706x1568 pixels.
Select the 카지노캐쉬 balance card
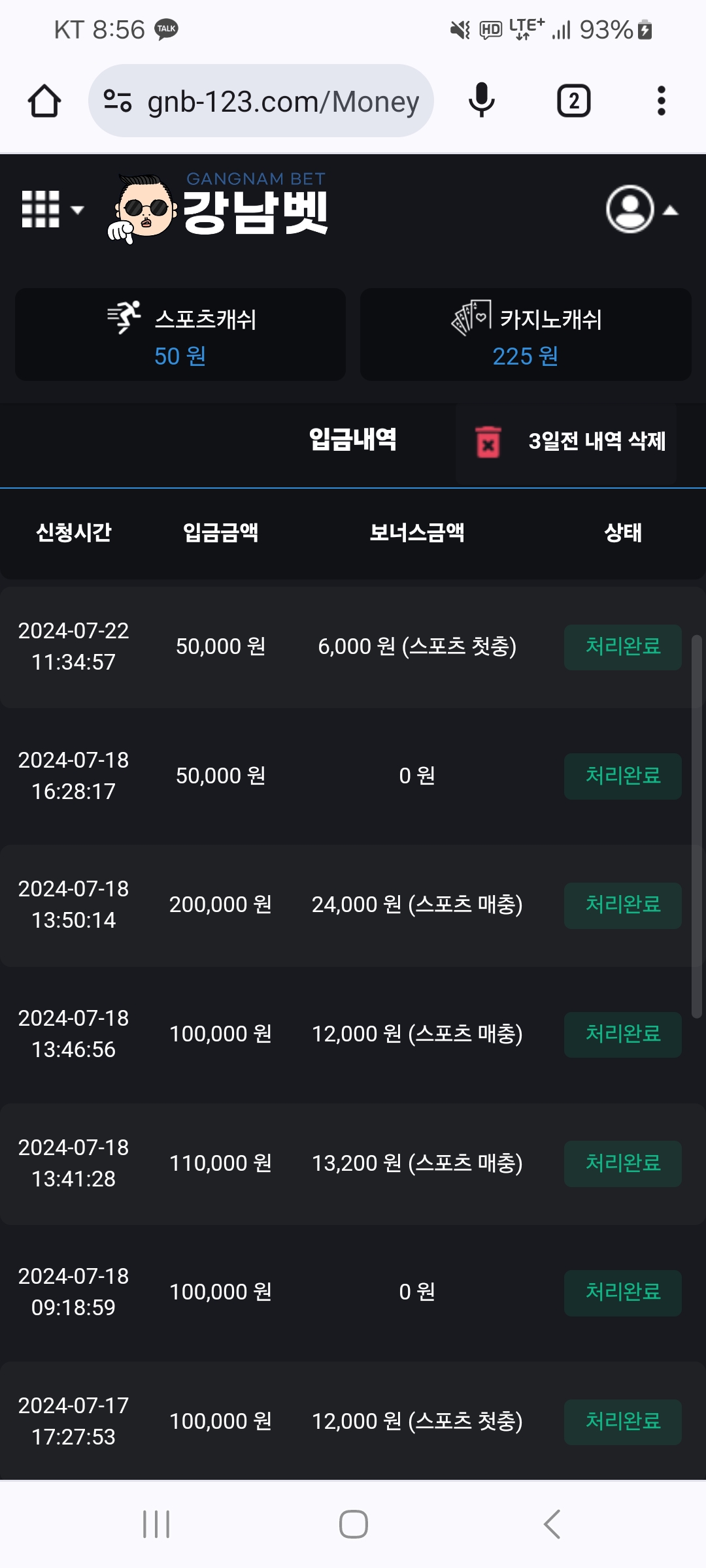526,335
